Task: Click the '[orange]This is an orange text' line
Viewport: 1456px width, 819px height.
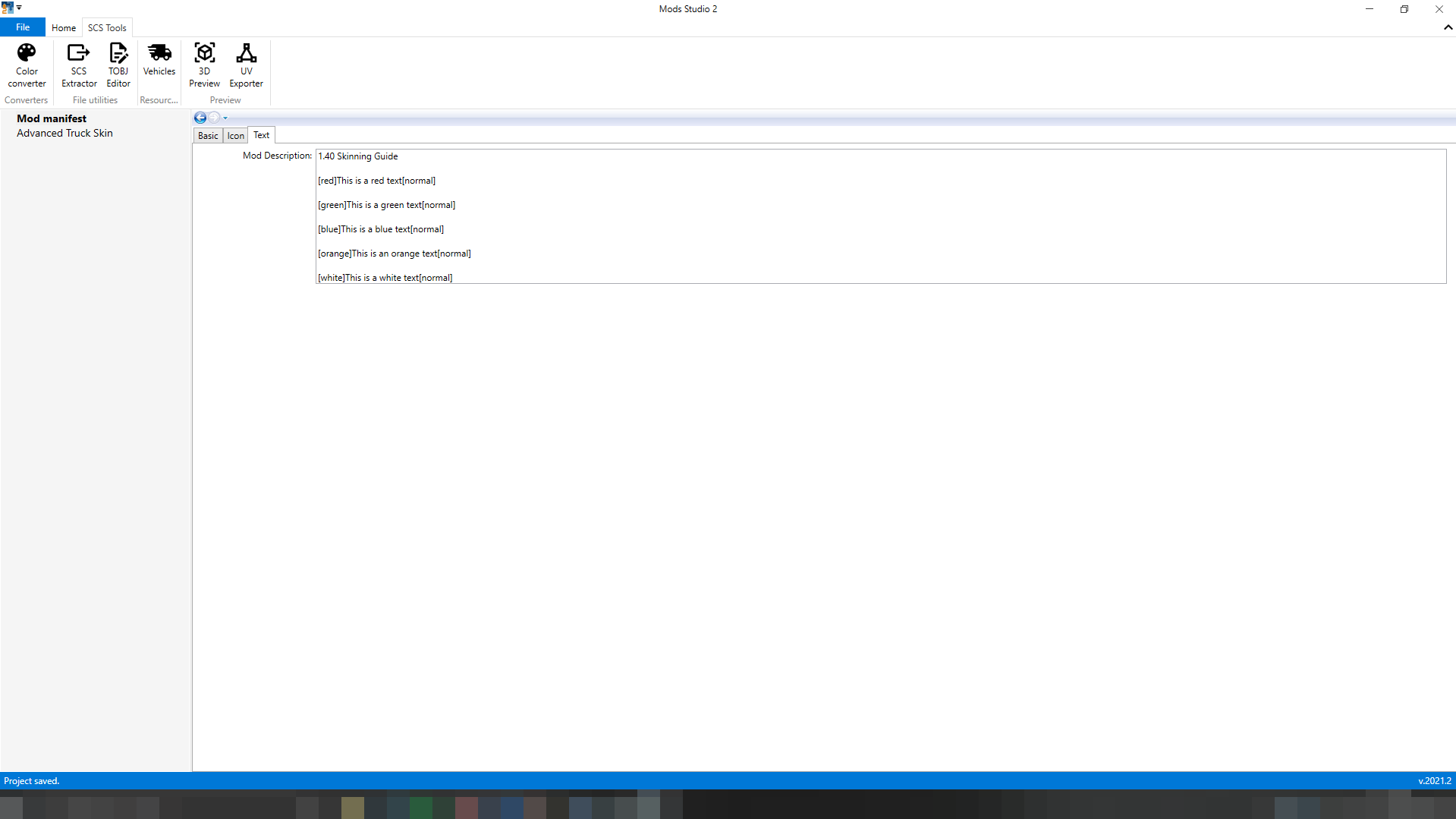Action: 395,254
